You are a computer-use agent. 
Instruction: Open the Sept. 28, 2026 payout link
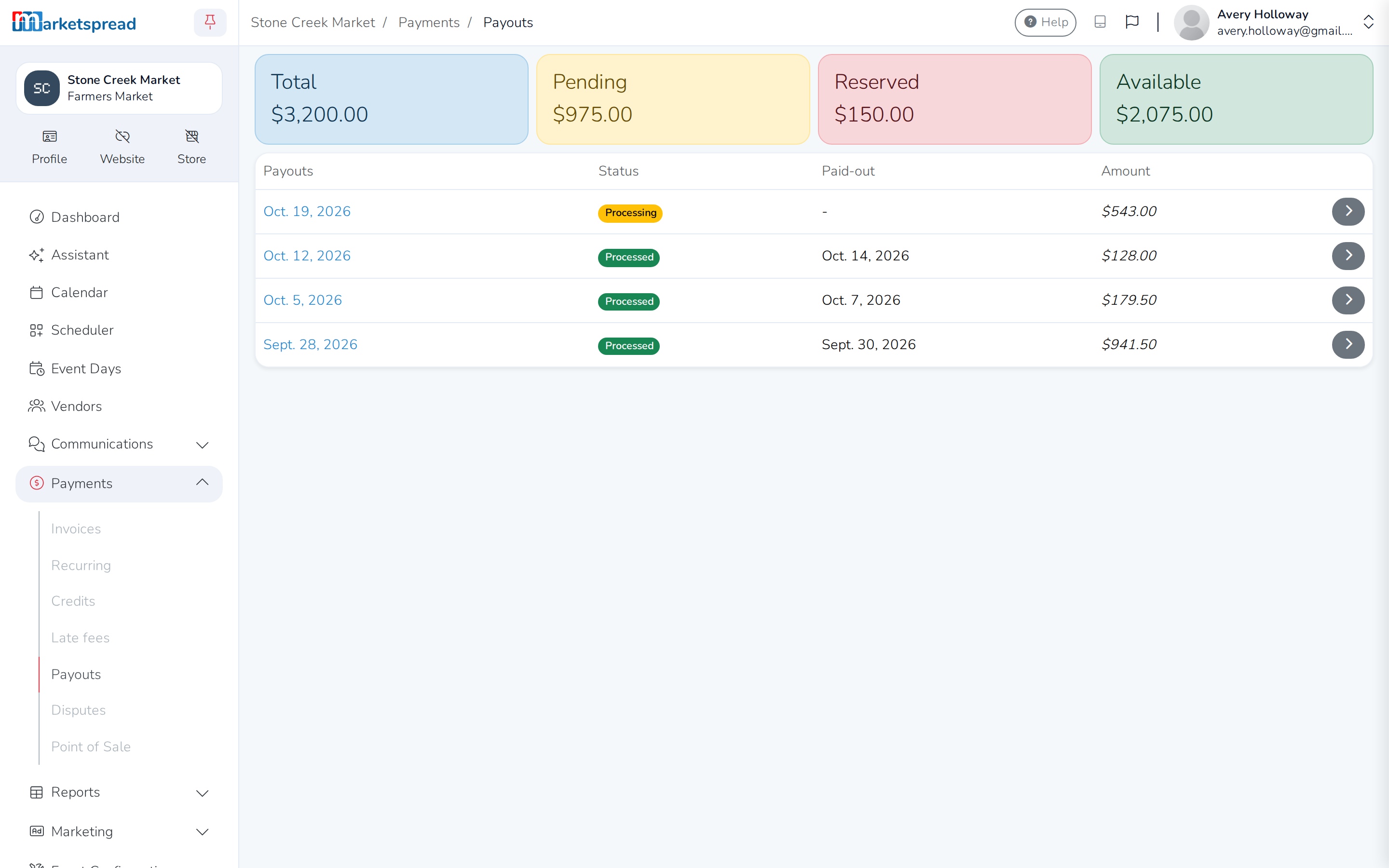[x=310, y=344]
